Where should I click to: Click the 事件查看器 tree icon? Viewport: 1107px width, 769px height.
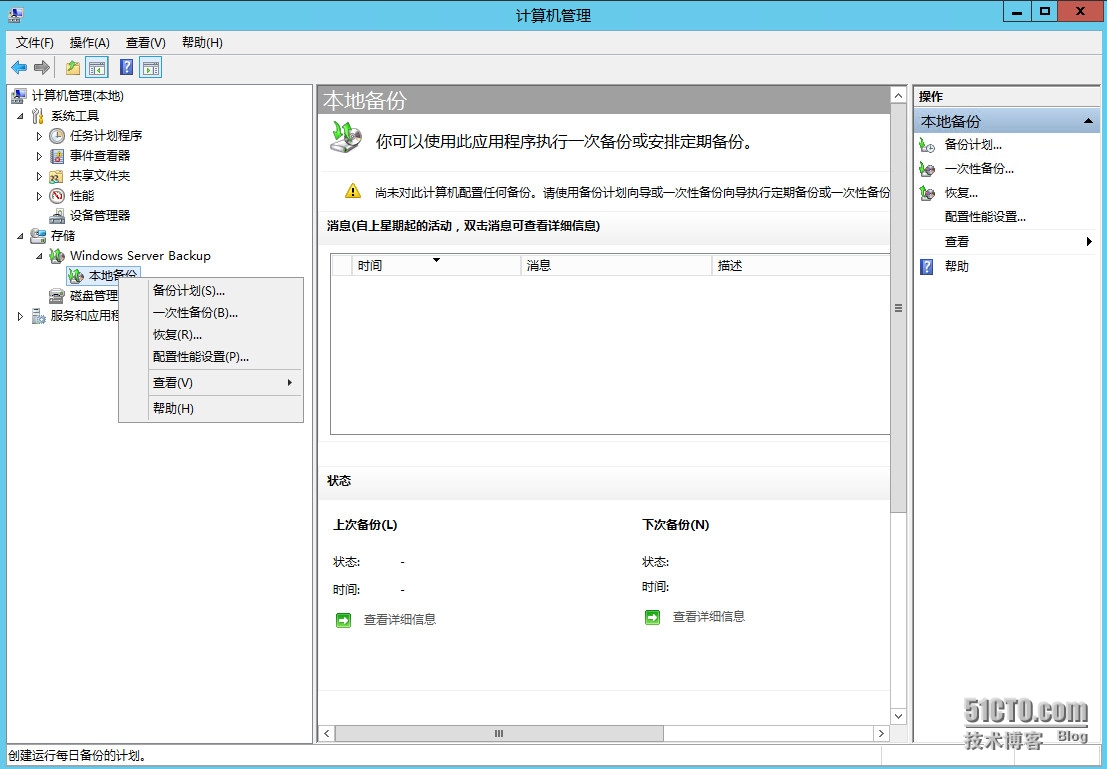point(57,156)
